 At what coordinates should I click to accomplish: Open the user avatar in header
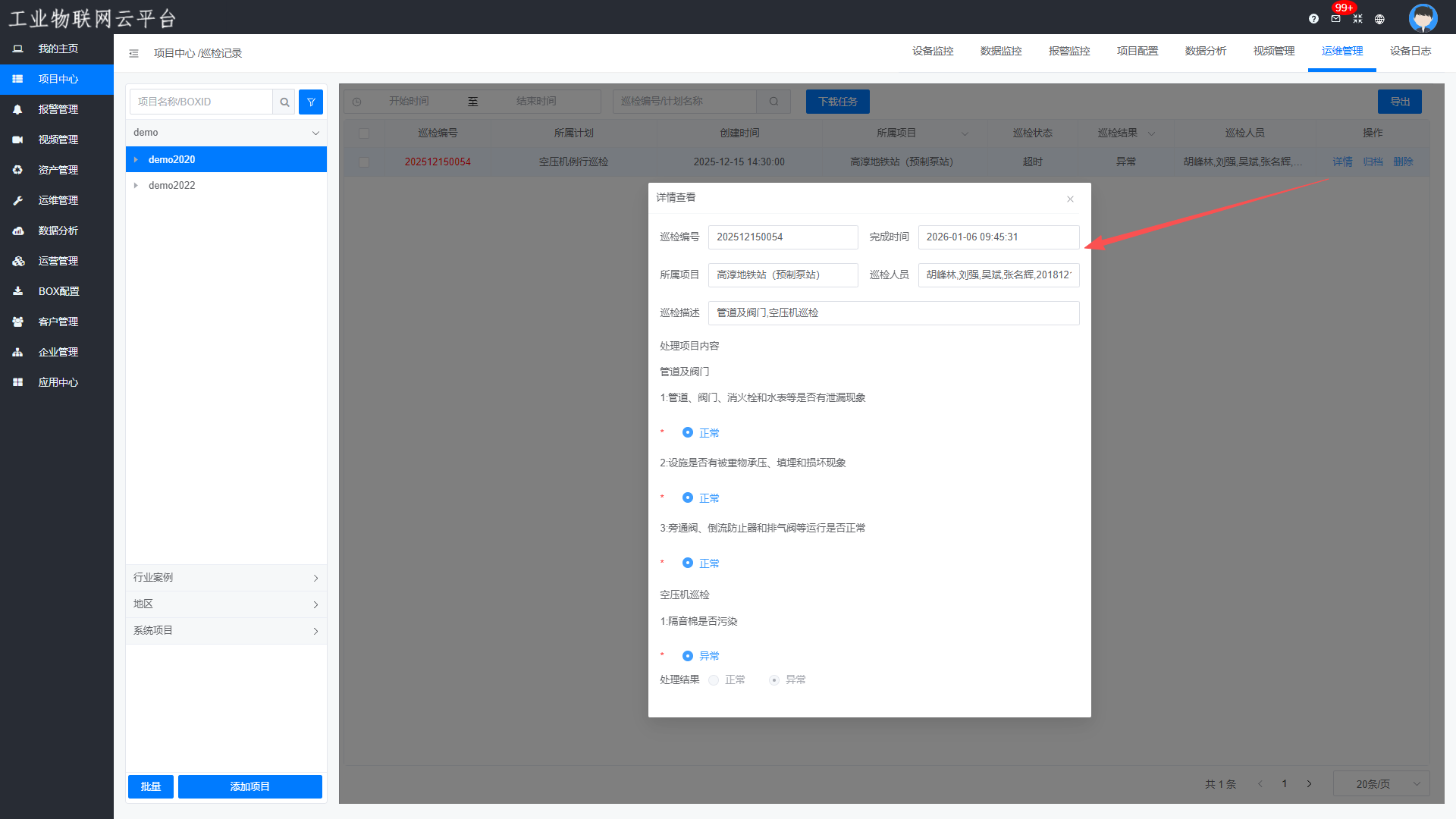[1423, 17]
